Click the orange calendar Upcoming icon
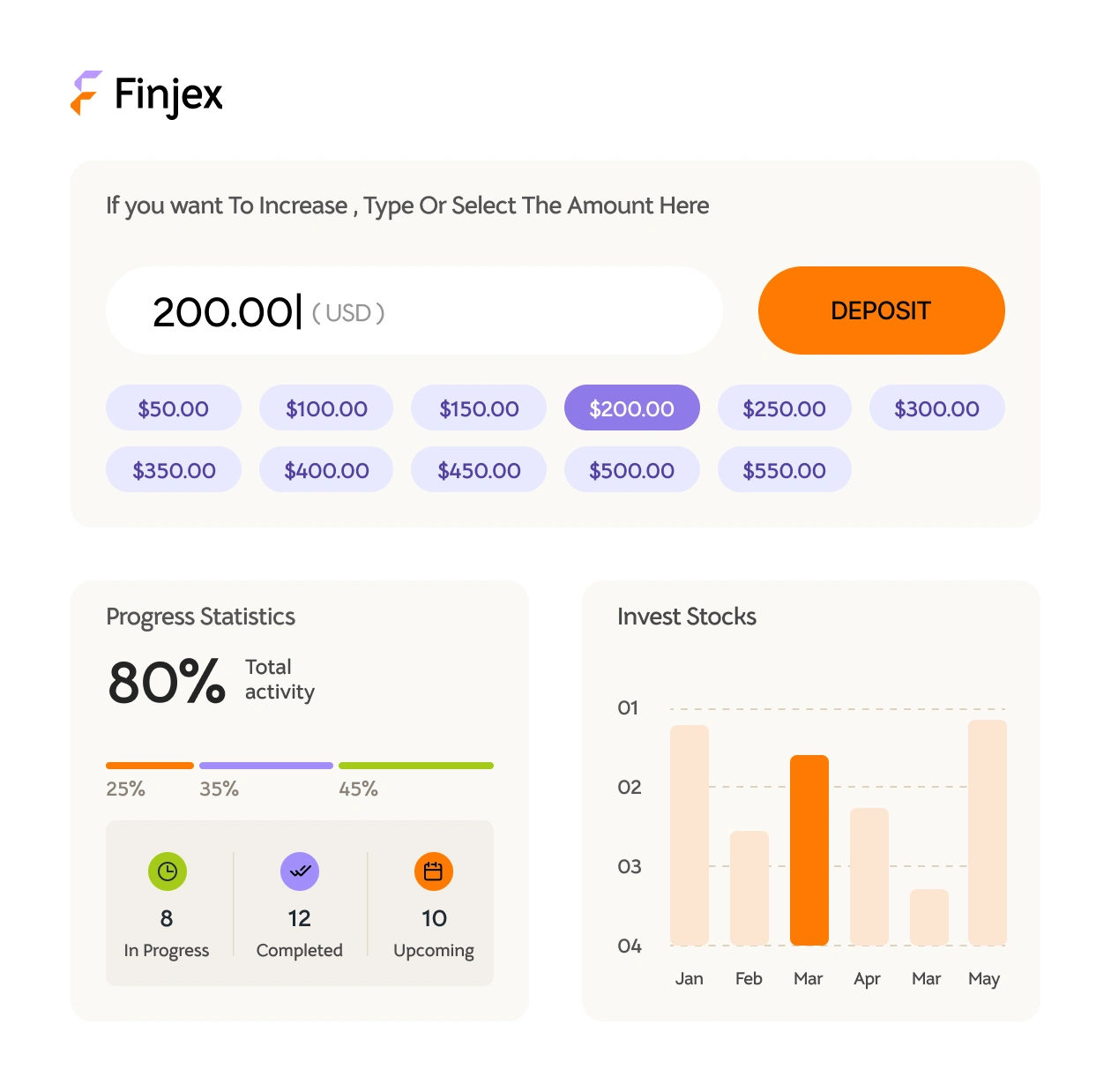The image size is (1111, 1092). (433, 871)
